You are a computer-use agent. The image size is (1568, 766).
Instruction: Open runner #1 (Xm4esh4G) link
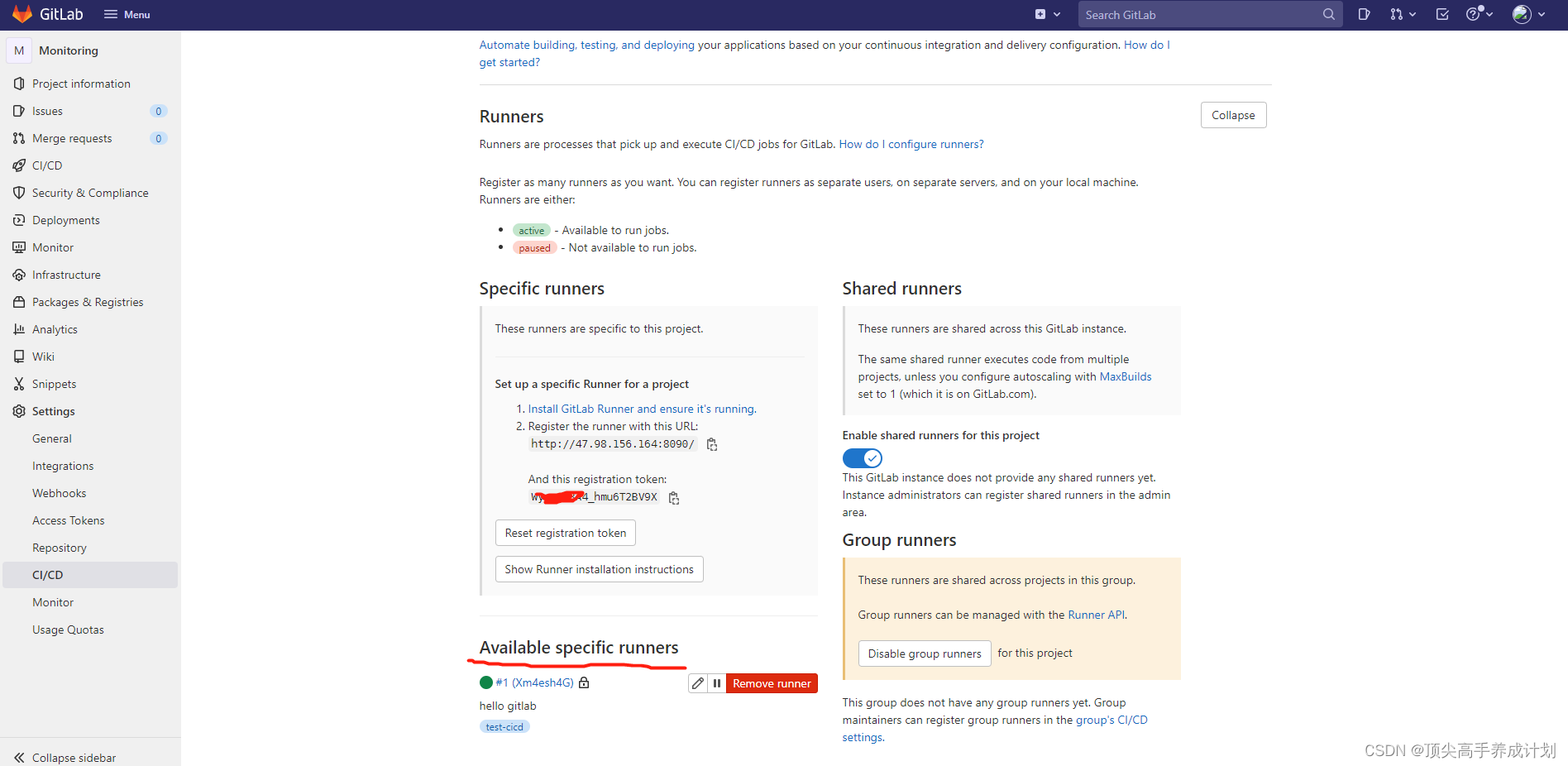click(534, 682)
